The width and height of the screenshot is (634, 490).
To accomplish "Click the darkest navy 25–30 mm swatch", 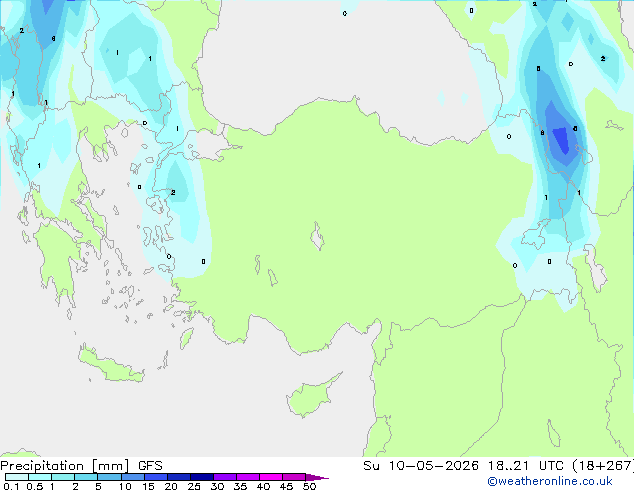I will (202, 477).
